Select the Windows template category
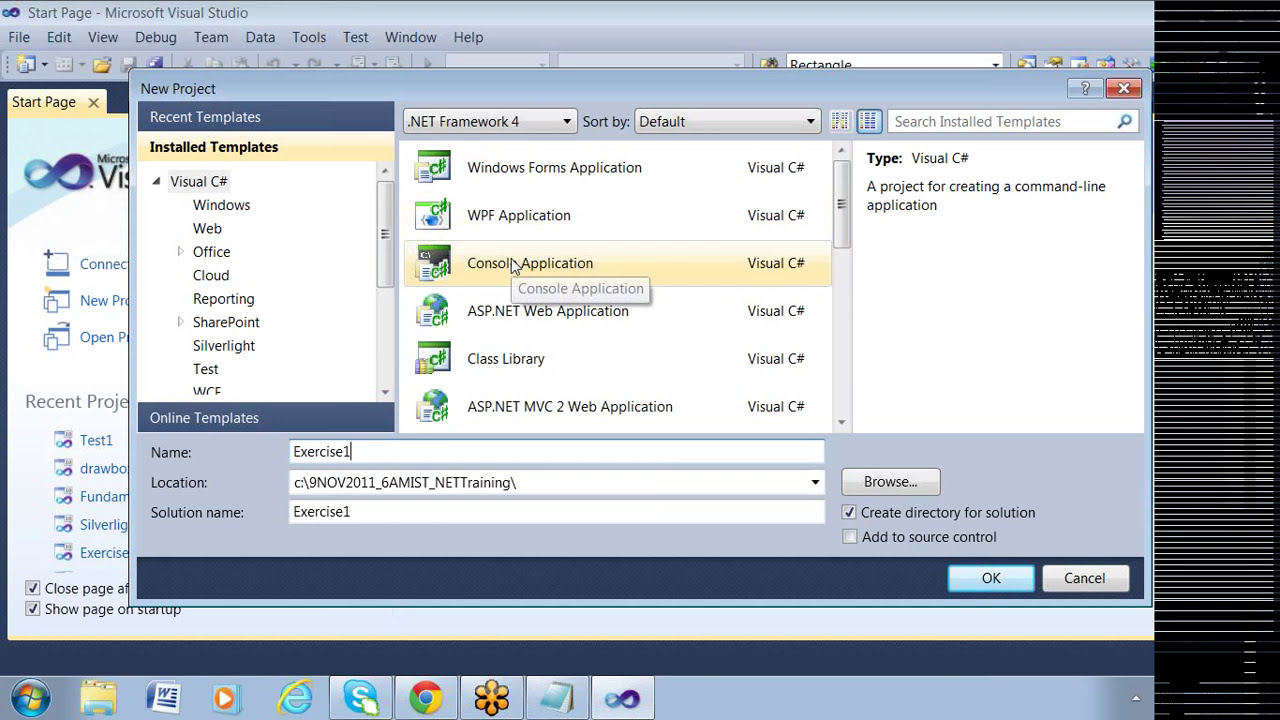Screen dimensions: 1280x720 point(222,205)
